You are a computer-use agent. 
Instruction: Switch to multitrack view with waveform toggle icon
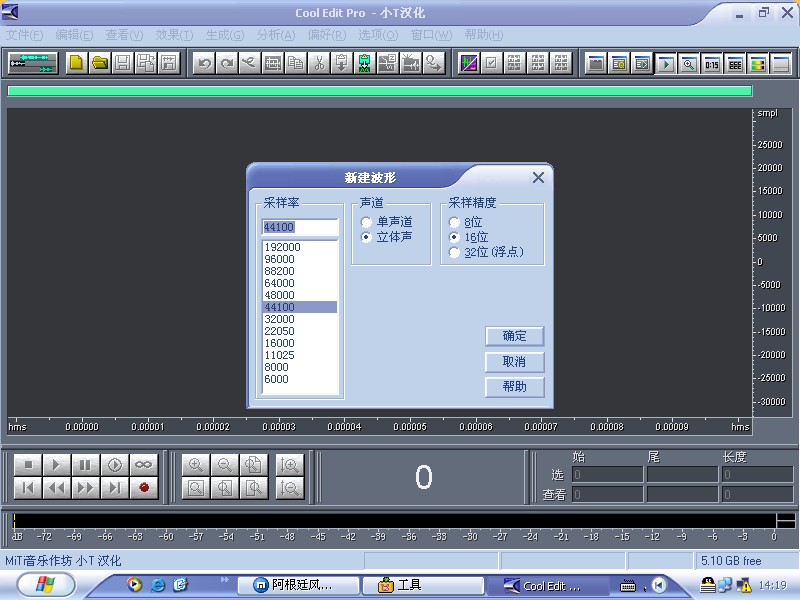coord(33,63)
